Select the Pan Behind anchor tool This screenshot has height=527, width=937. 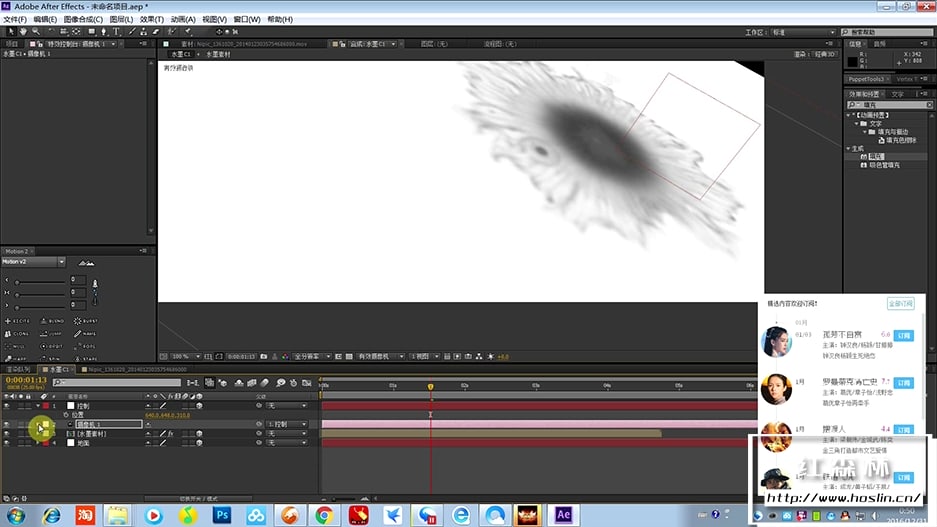76,32
